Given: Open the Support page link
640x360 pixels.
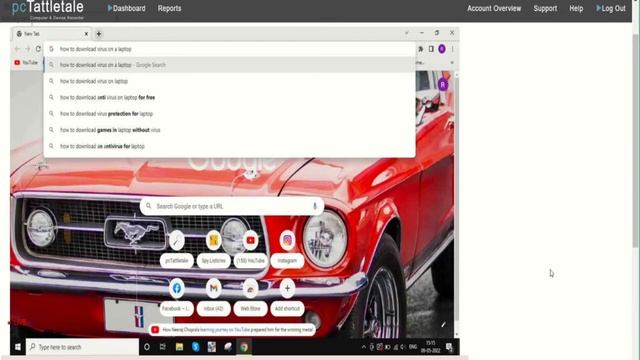Looking at the screenshot, I should pyautogui.click(x=545, y=8).
